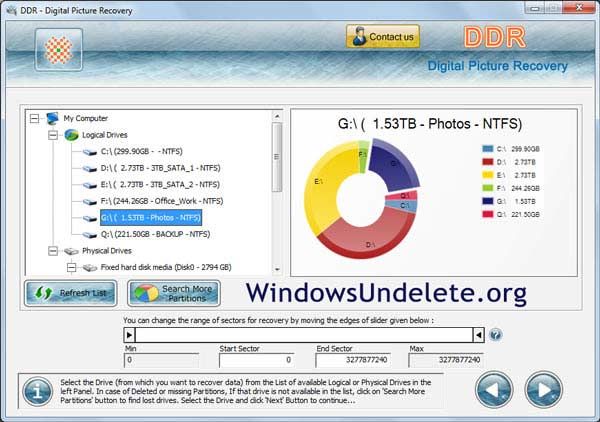The image size is (600, 422).
Task: Collapse the Fixed hard disk media node
Action: [x=71, y=267]
